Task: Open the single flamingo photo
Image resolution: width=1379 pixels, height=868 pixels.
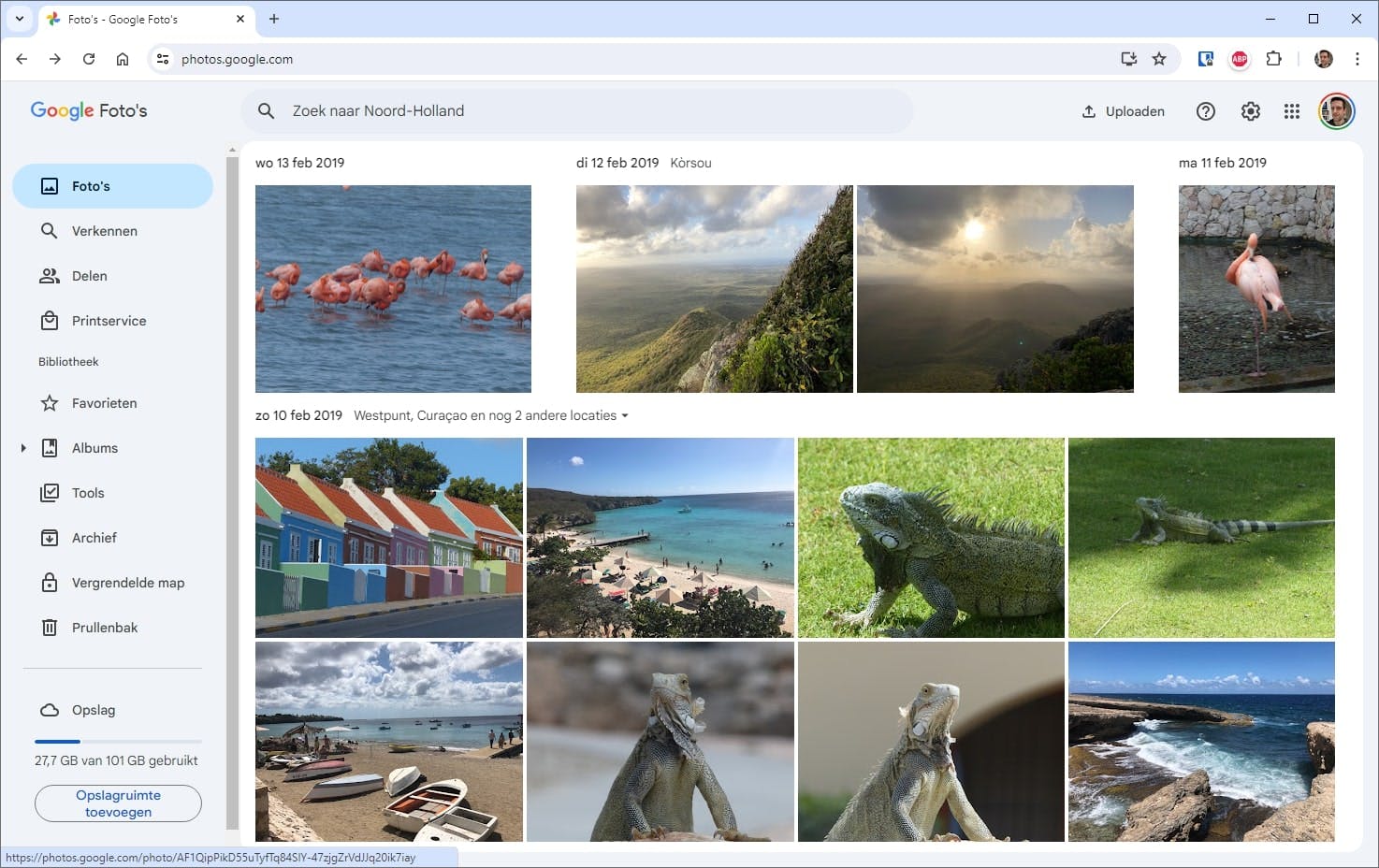Action: coord(1256,288)
